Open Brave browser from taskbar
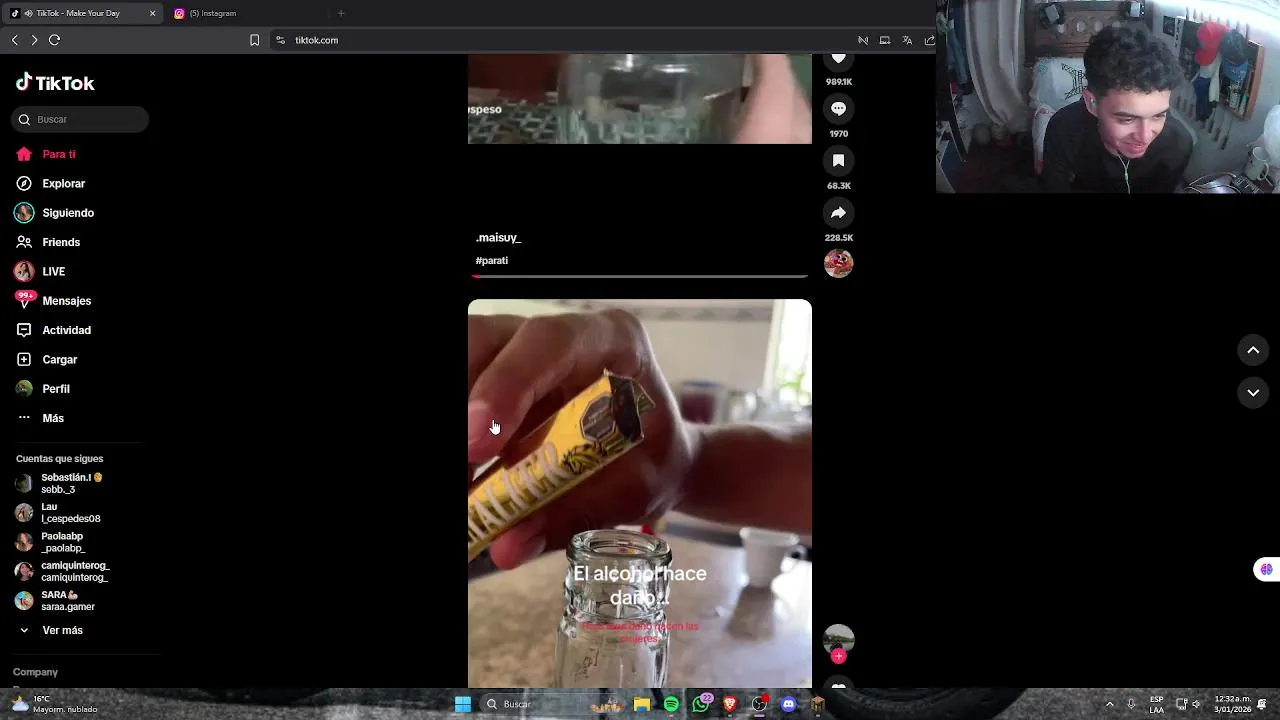Screen dimensions: 1280x720 point(731,704)
